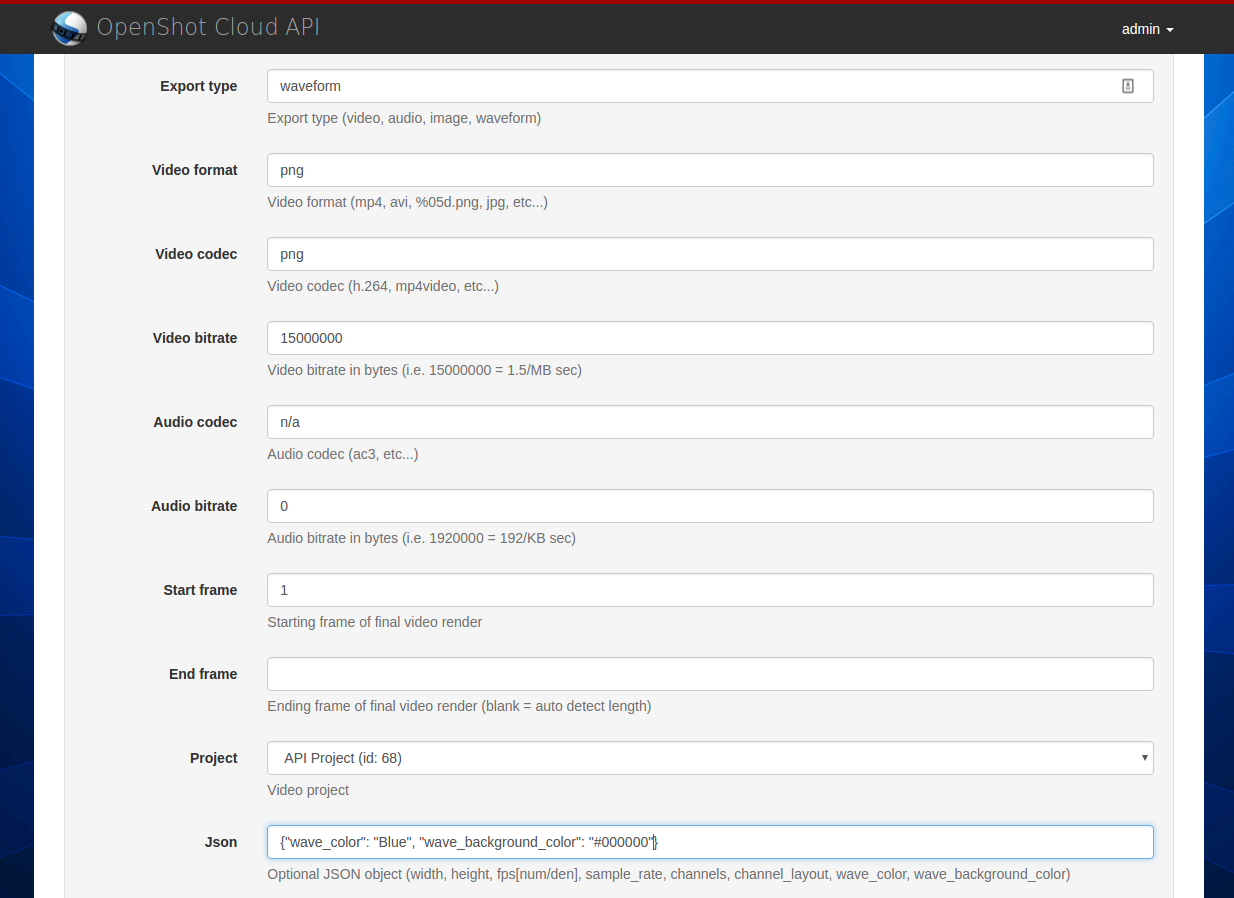Focus the Export type field containing waveform
This screenshot has height=898, width=1234.
(690, 86)
